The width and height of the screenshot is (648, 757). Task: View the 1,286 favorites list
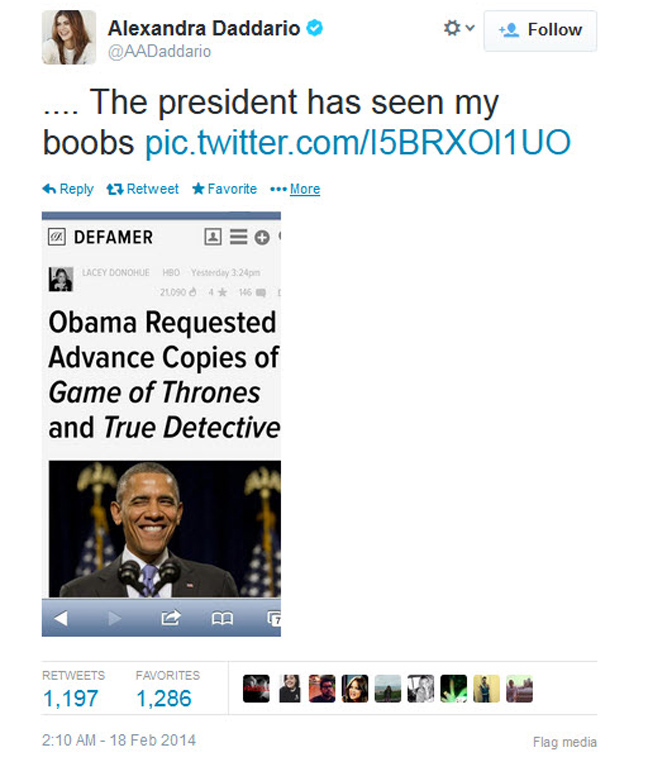(163, 698)
